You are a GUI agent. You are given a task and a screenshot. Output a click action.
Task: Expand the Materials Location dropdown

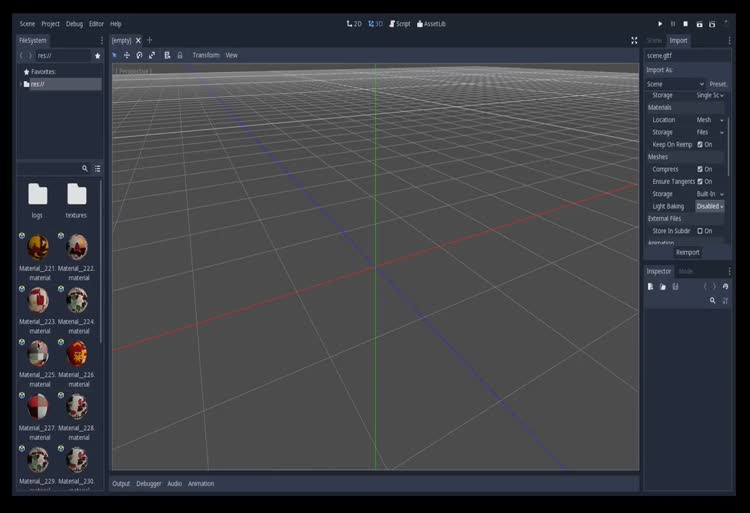710,120
